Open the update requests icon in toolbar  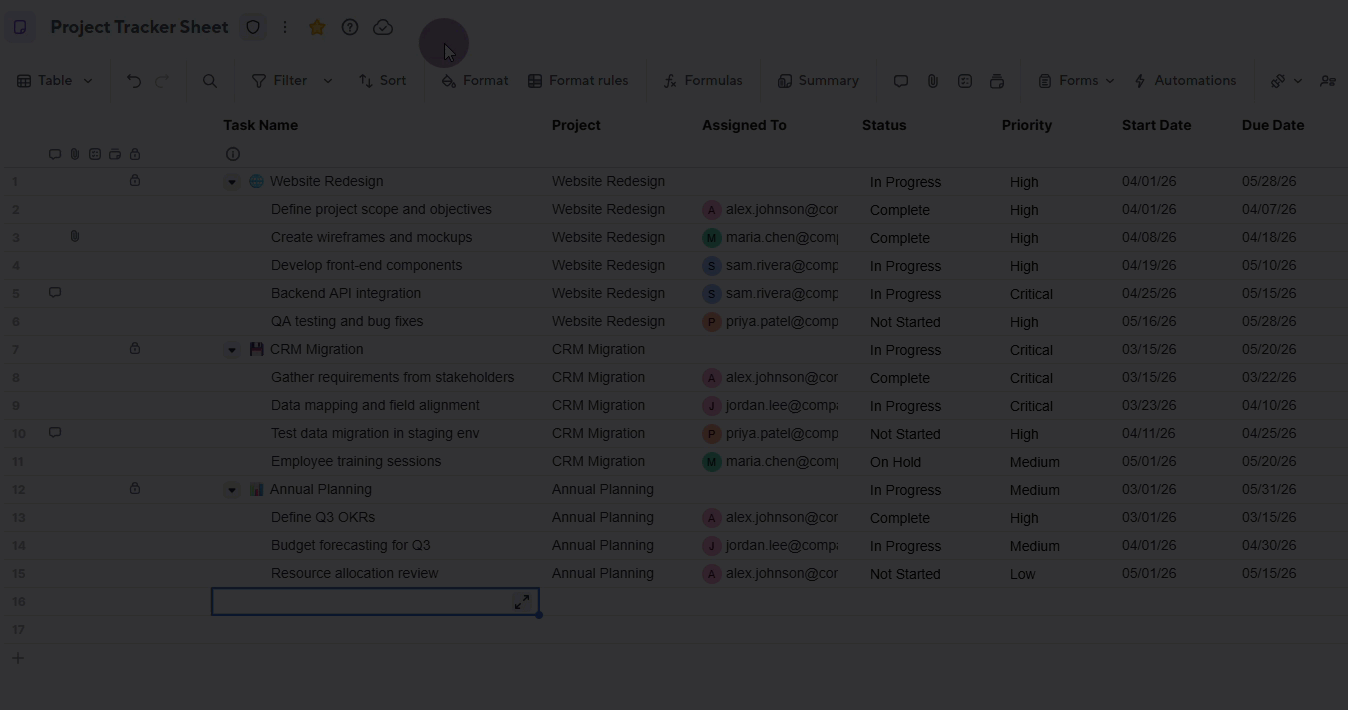coord(997,81)
